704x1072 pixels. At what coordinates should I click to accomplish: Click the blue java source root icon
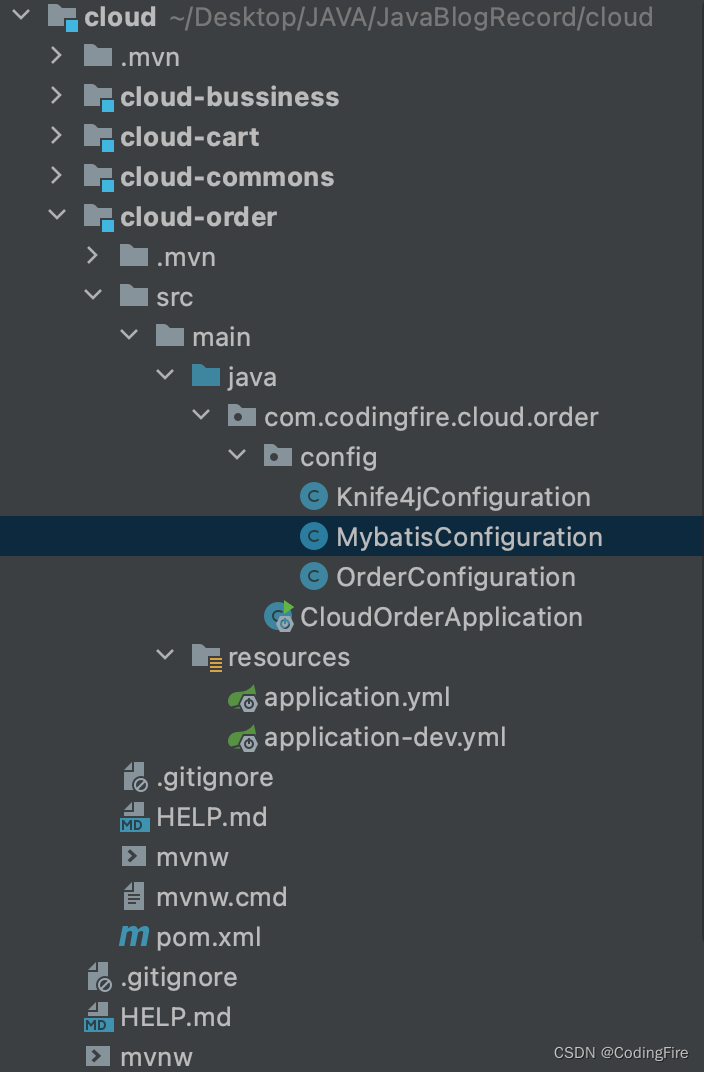pyautogui.click(x=206, y=376)
